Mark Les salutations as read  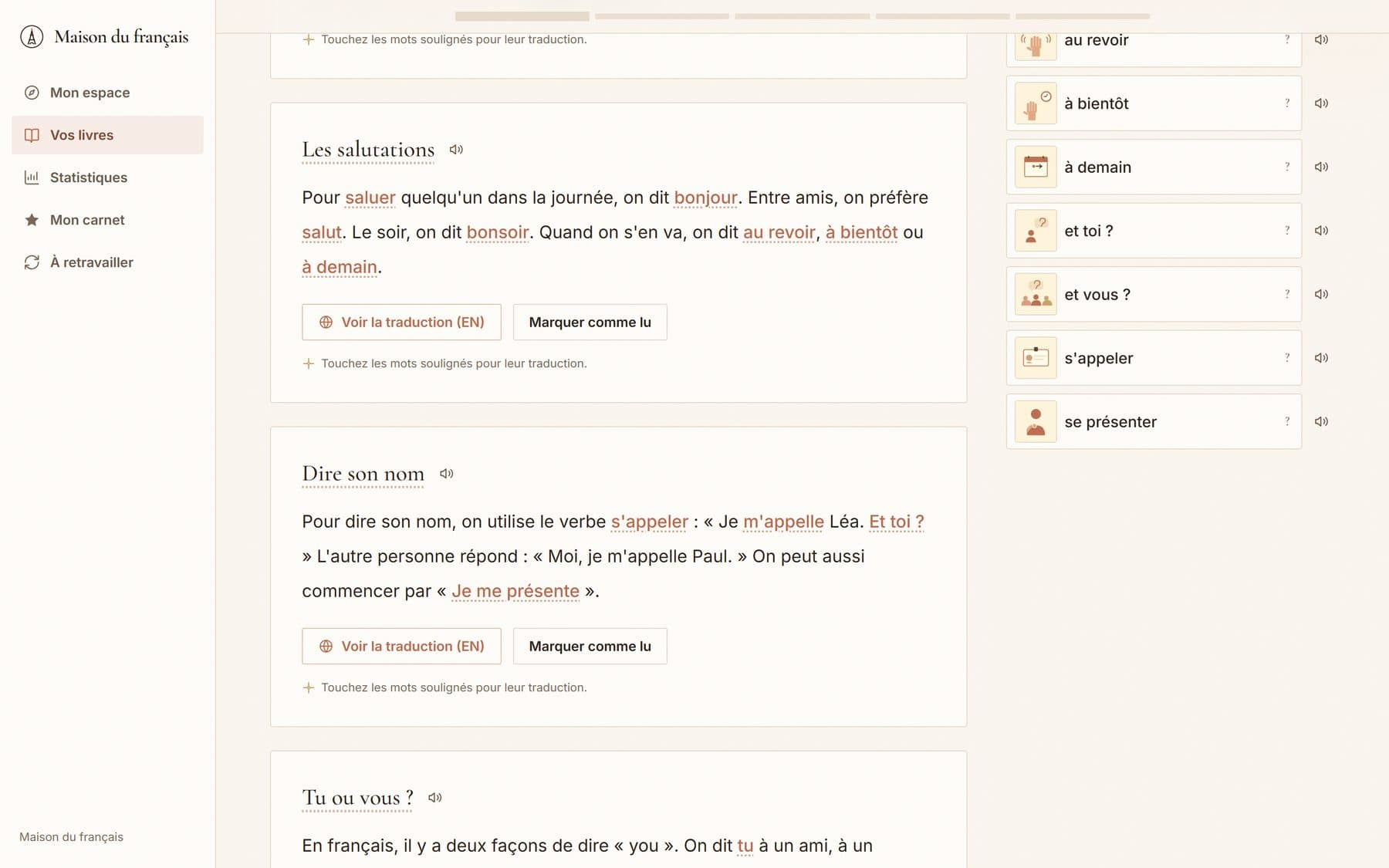tap(590, 323)
